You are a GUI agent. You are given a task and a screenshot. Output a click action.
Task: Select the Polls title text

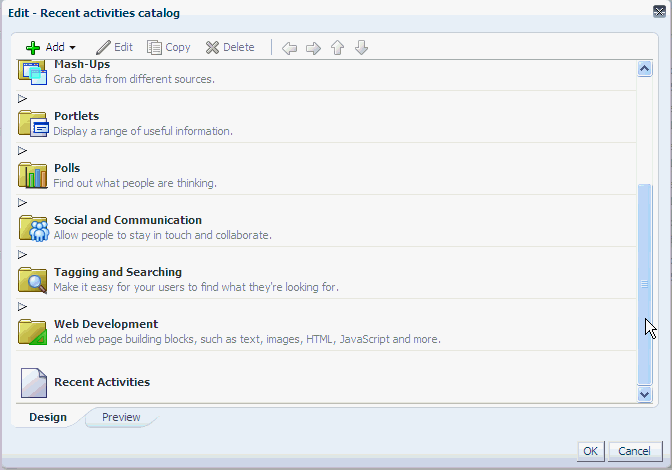[x=67, y=168]
